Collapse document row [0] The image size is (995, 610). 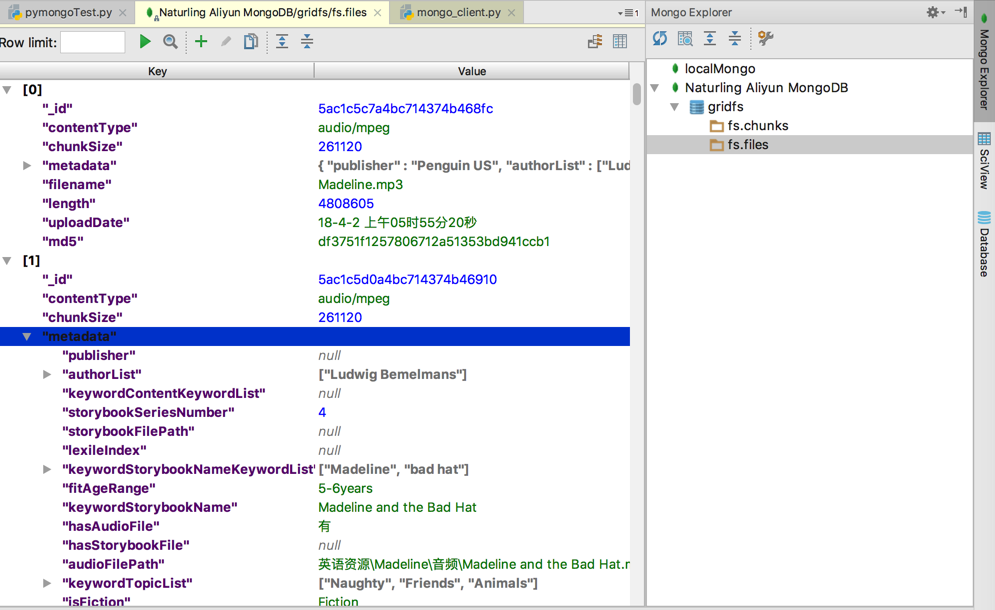[7, 90]
